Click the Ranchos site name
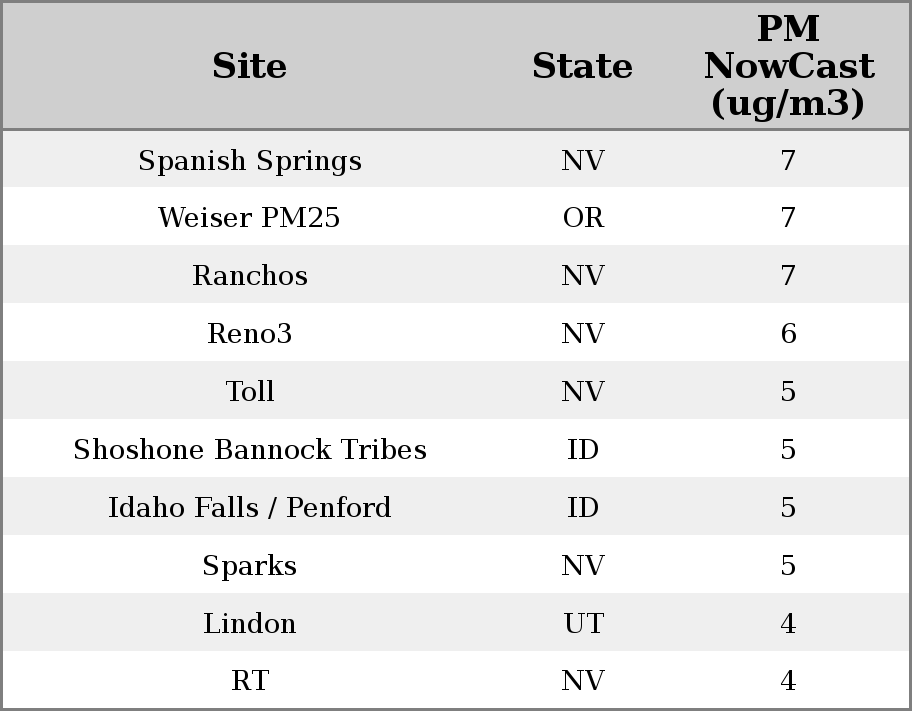 [x=250, y=276]
